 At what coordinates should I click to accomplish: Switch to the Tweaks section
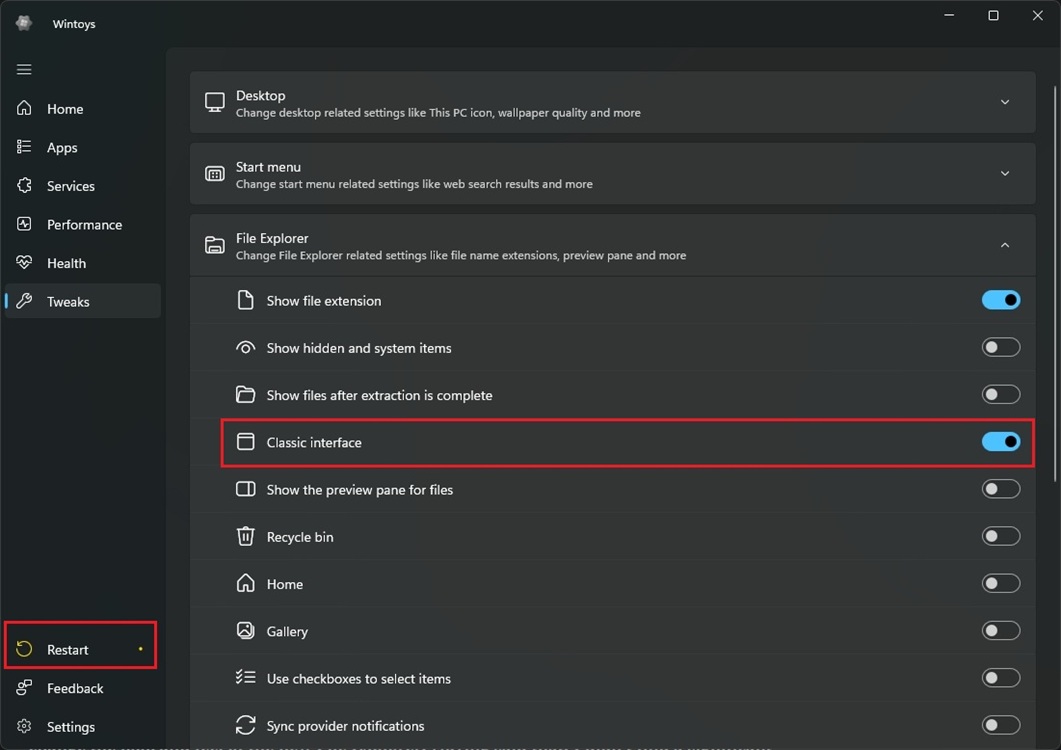68,301
